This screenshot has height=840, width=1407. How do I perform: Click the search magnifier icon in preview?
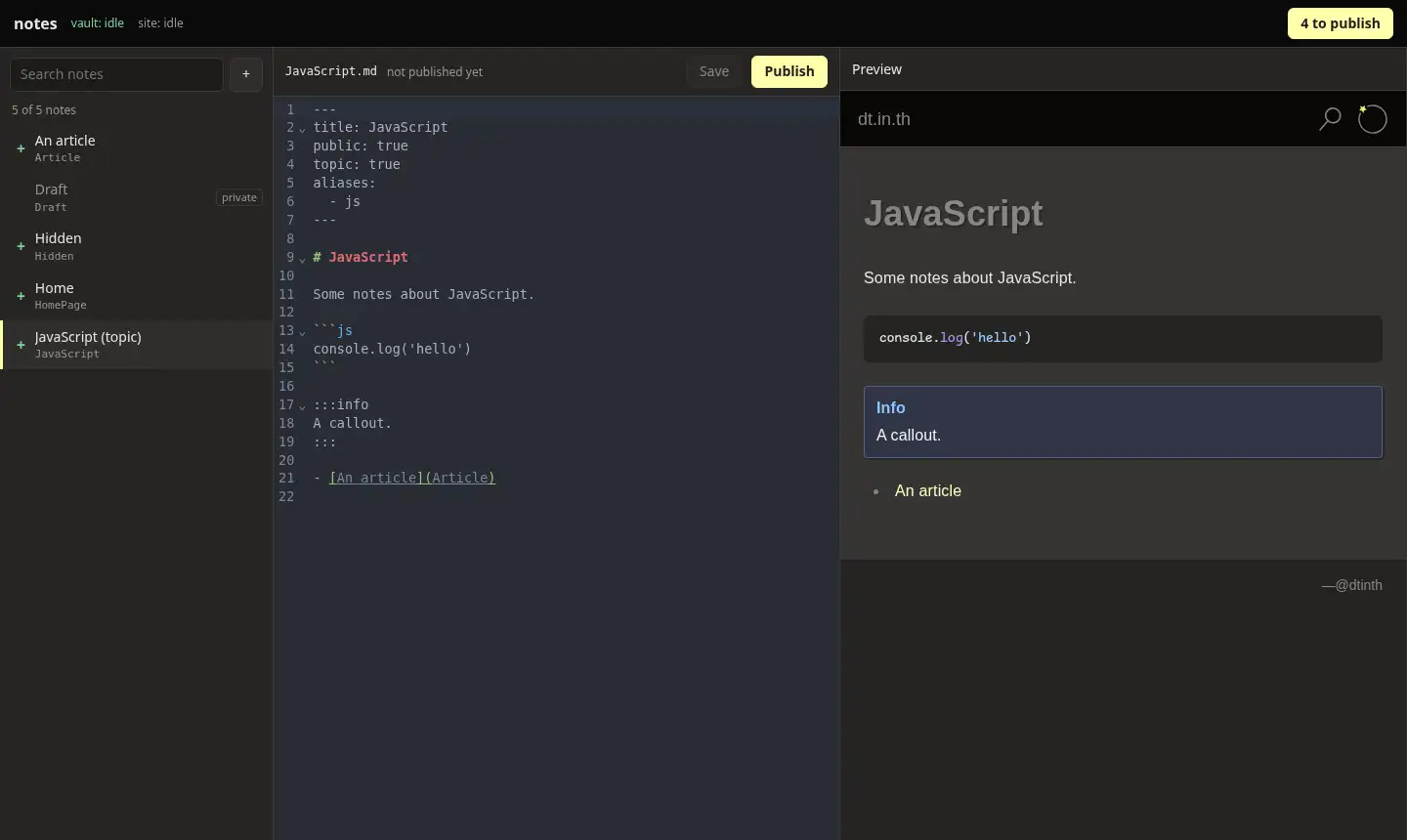click(1330, 119)
